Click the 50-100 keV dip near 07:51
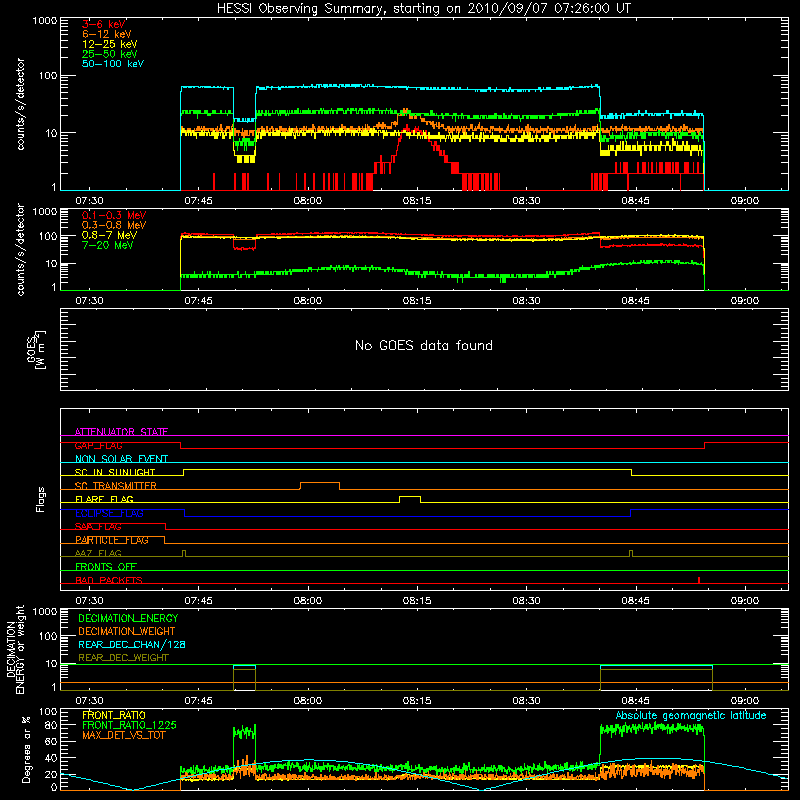Viewport: 800px width, 800px height. pos(244,120)
